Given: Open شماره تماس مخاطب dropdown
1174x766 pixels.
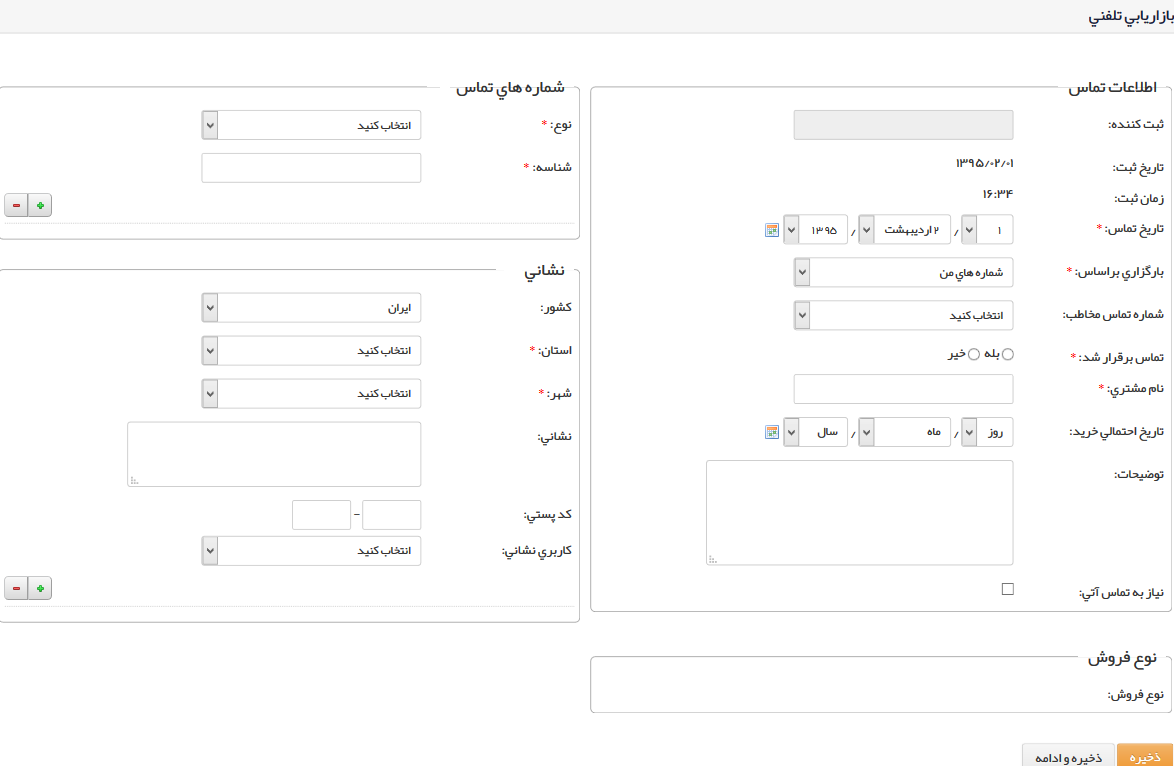Looking at the screenshot, I should pos(904,315).
